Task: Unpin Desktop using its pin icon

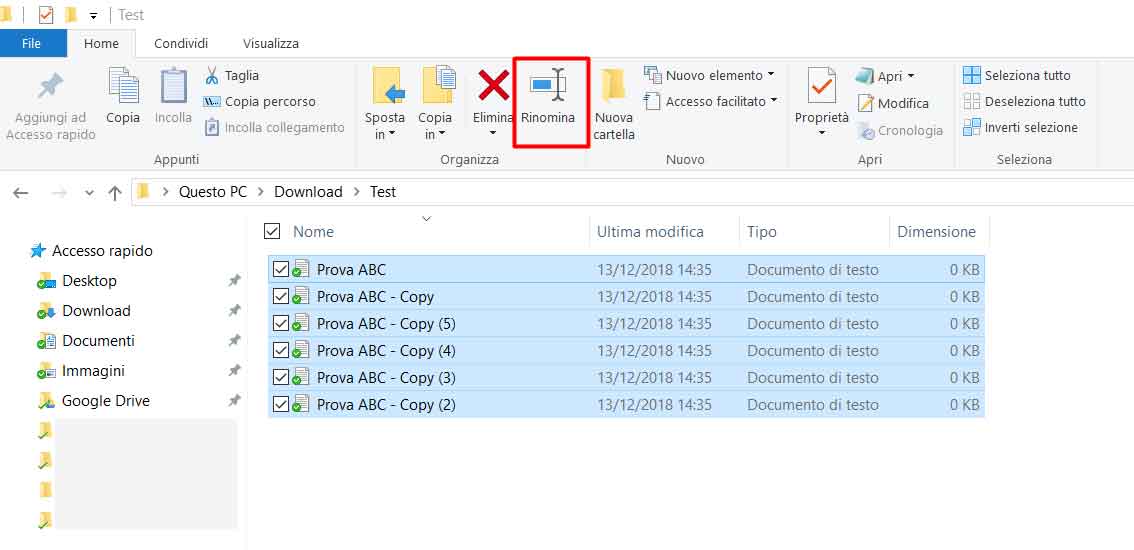Action: [x=234, y=281]
